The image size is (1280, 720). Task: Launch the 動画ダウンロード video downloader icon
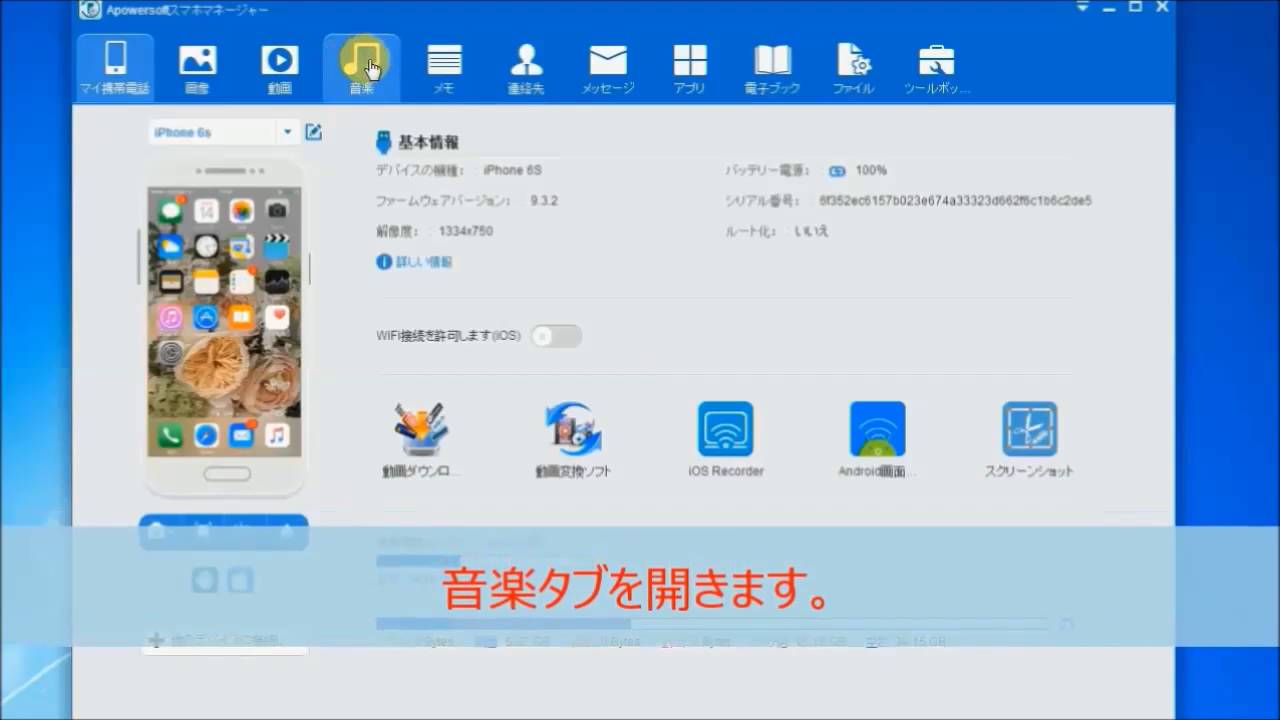(420, 430)
